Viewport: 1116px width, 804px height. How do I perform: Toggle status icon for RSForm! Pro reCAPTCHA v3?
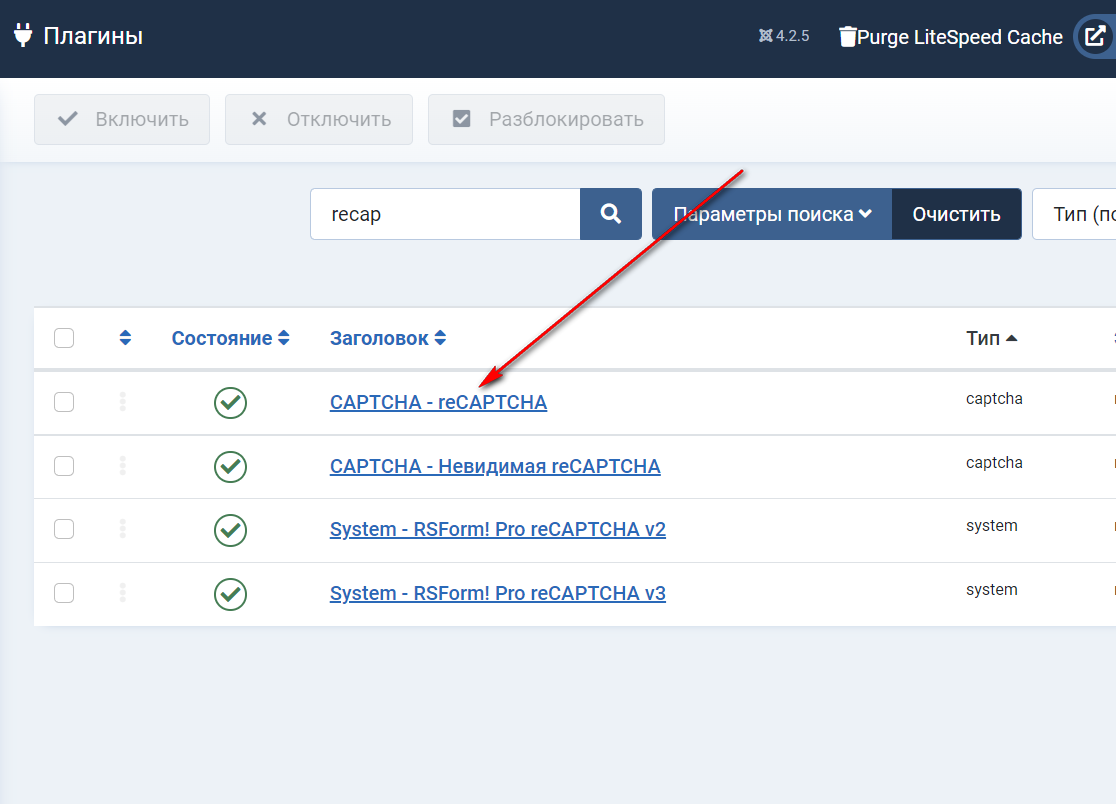(x=230, y=593)
